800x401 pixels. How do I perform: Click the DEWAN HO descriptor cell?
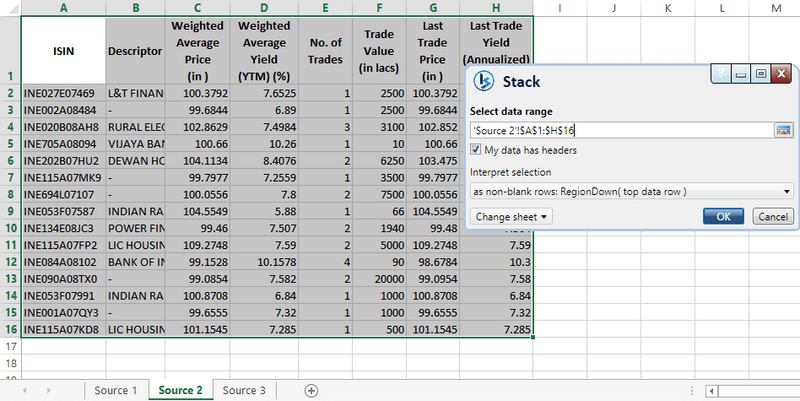pyautogui.click(x=135, y=161)
